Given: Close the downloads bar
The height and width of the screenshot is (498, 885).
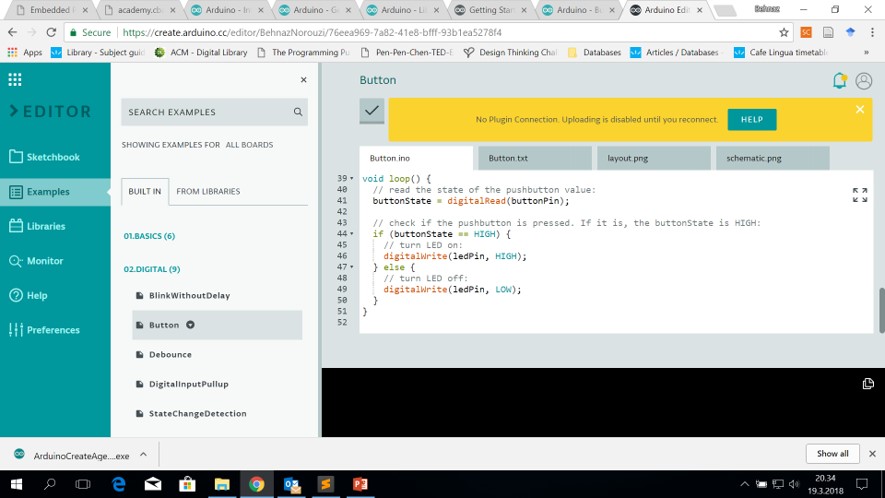Looking at the screenshot, I should tap(873, 453).
